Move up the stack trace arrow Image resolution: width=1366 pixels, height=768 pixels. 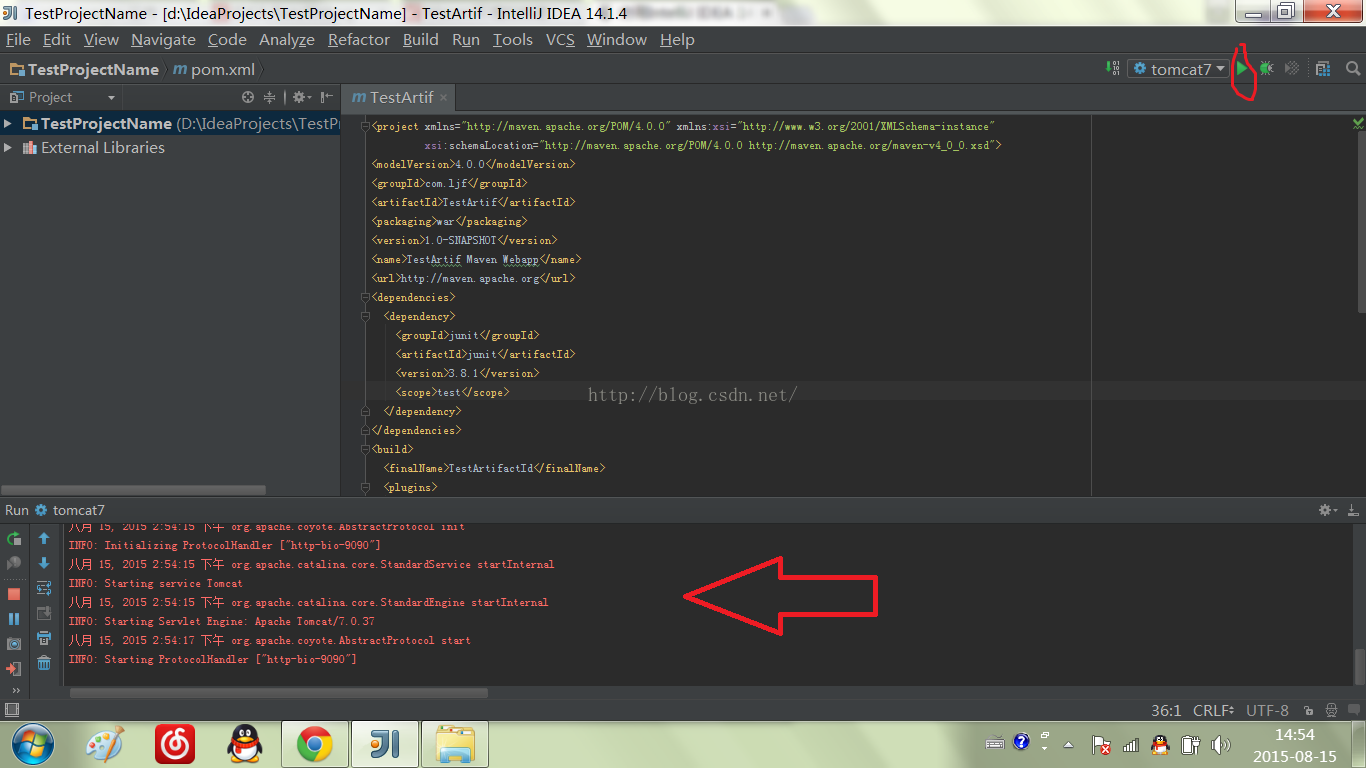[44, 538]
